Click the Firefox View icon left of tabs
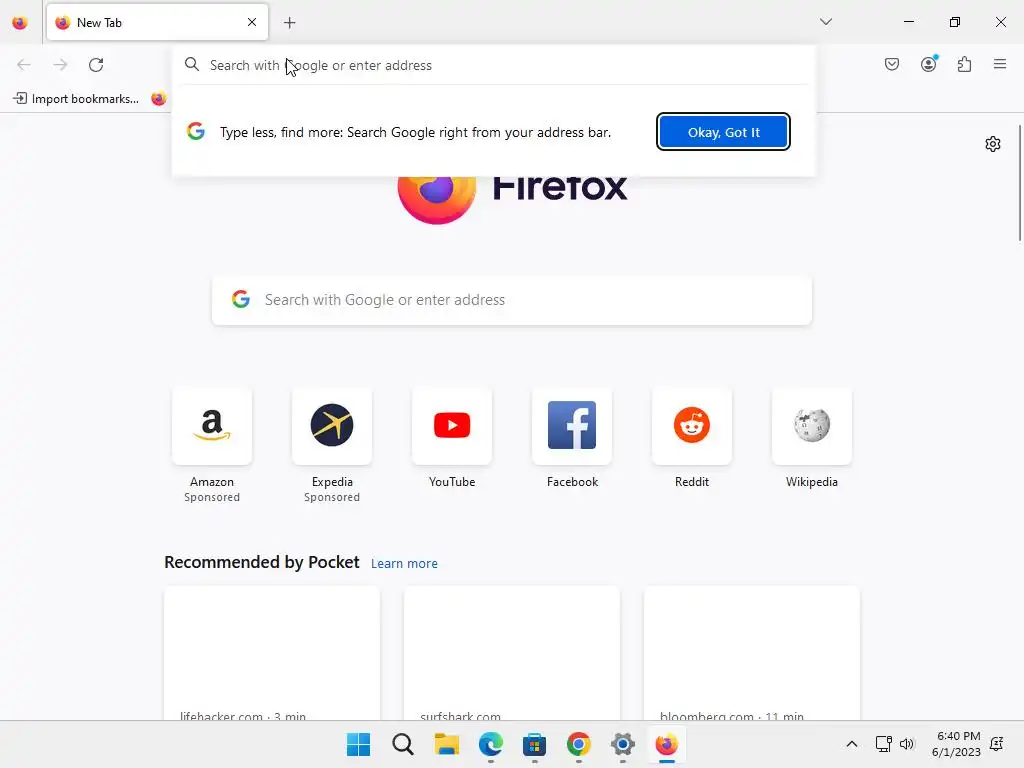This screenshot has height=768, width=1024. coord(20,23)
